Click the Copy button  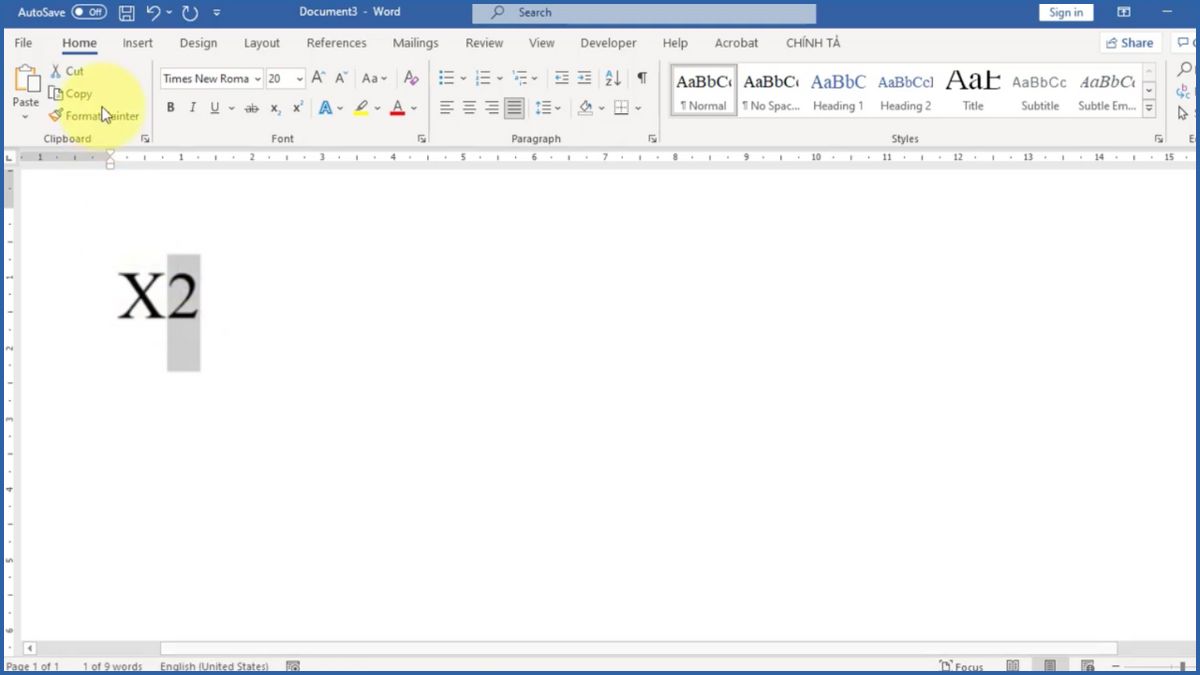(x=70, y=94)
